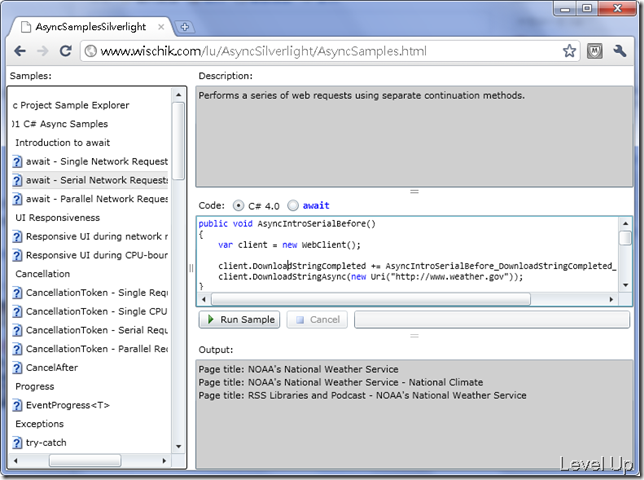This screenshot has height=480, width=644.
Task: Click the Introduction to await heading
Action: point(62,142)
